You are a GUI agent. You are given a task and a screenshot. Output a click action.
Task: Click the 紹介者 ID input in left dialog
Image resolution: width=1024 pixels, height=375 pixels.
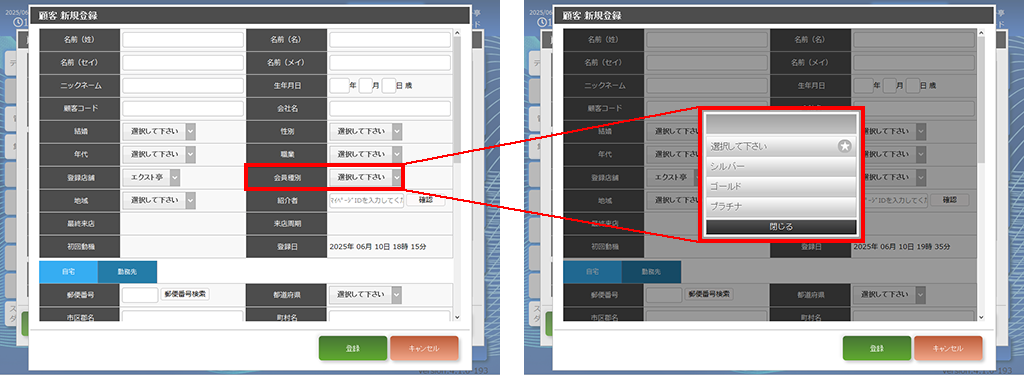366,200
